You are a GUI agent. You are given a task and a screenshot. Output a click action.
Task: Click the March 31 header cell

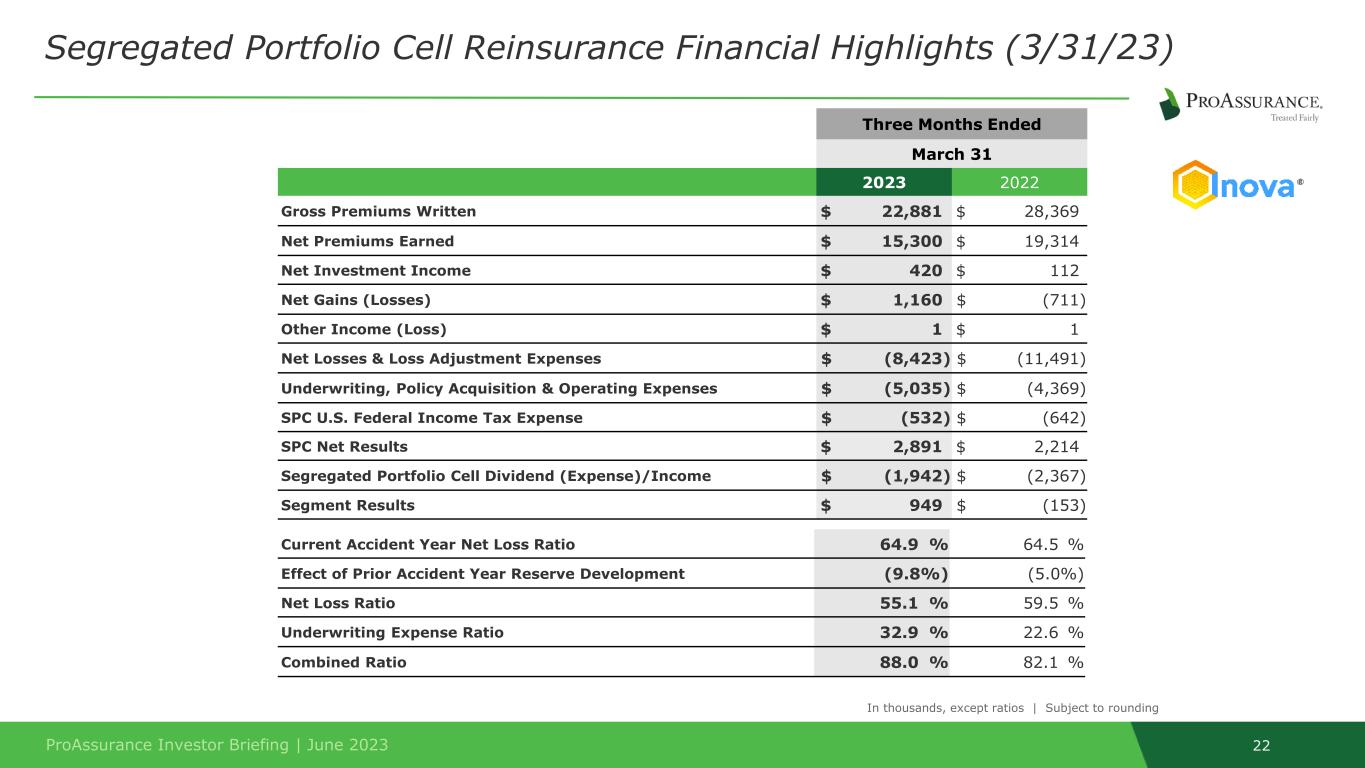(x=951, y=153)
